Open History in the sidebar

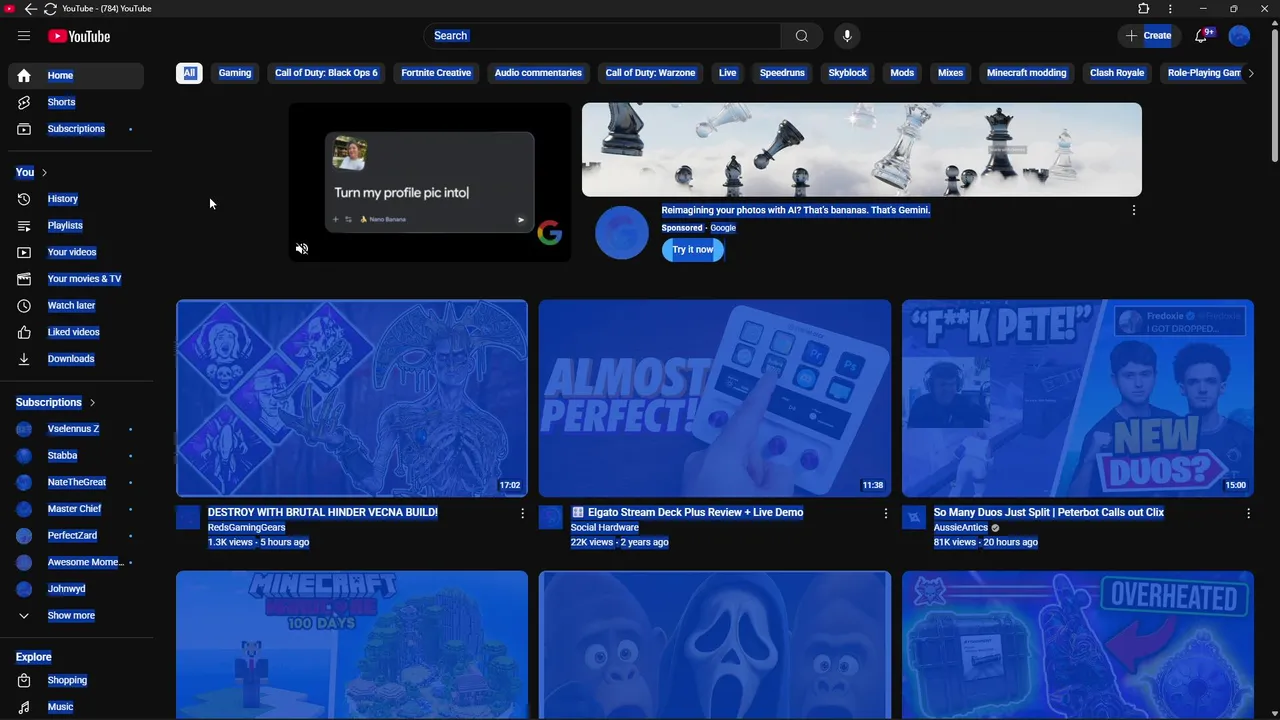(76, 199)
